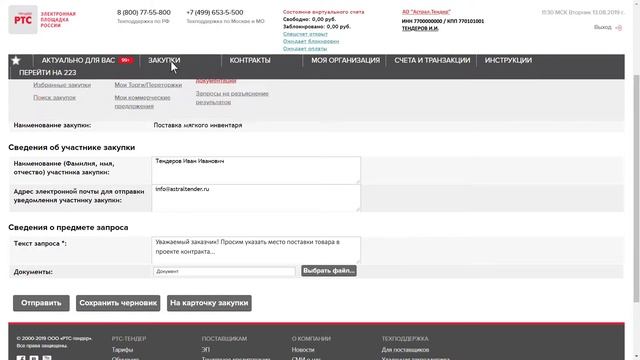
Task: Open Тарифы link in footer
Action: point(122,350)
